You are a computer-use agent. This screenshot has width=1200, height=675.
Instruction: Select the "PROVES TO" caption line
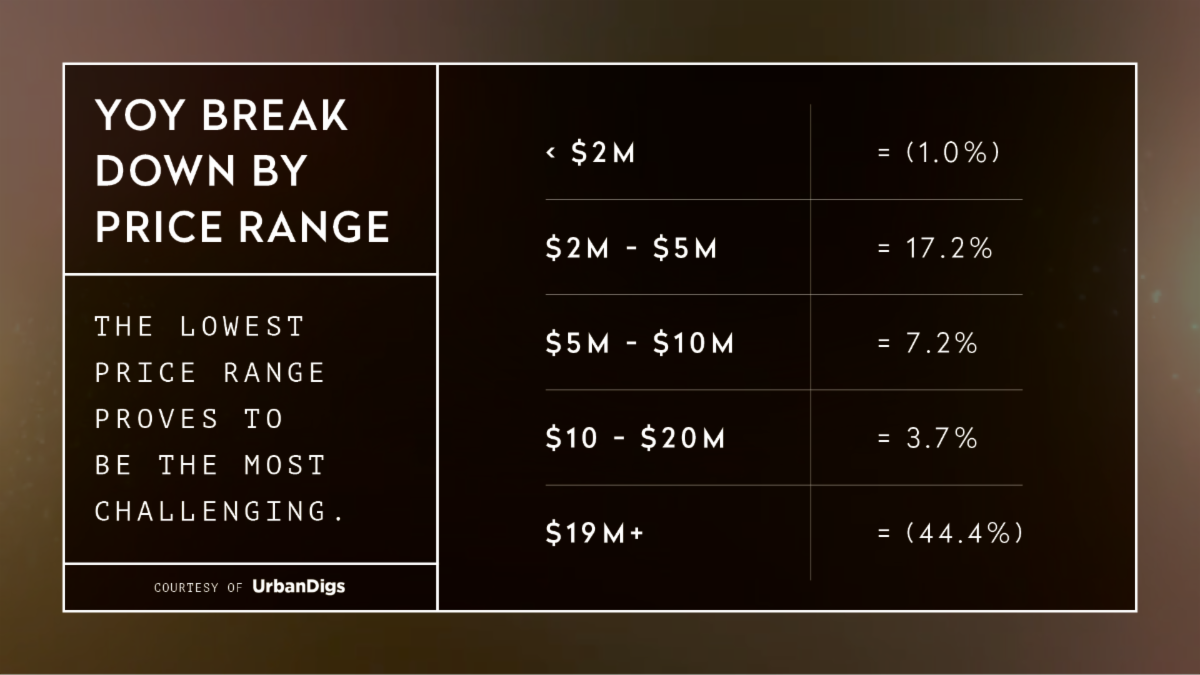189,419
